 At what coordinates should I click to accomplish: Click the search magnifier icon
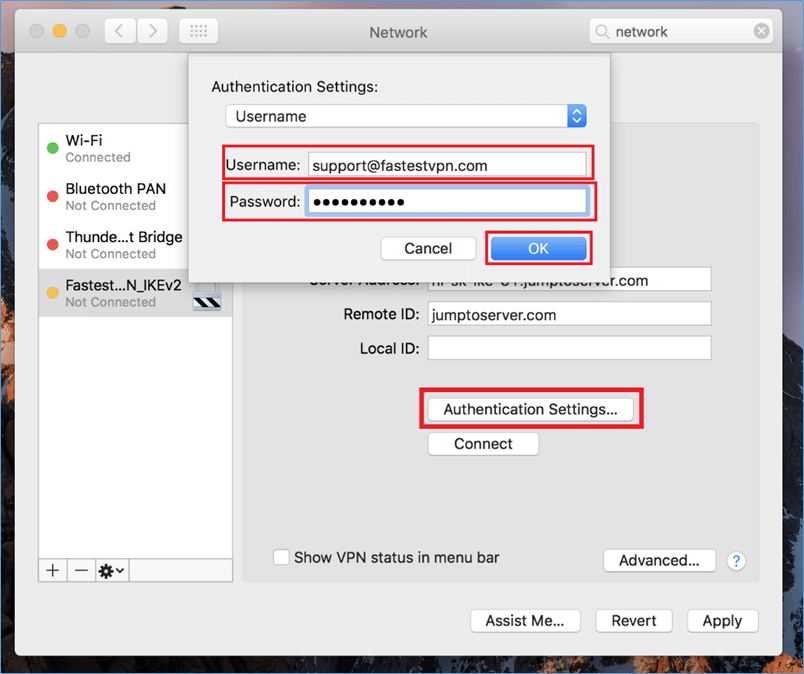click(x=602, y=32)
